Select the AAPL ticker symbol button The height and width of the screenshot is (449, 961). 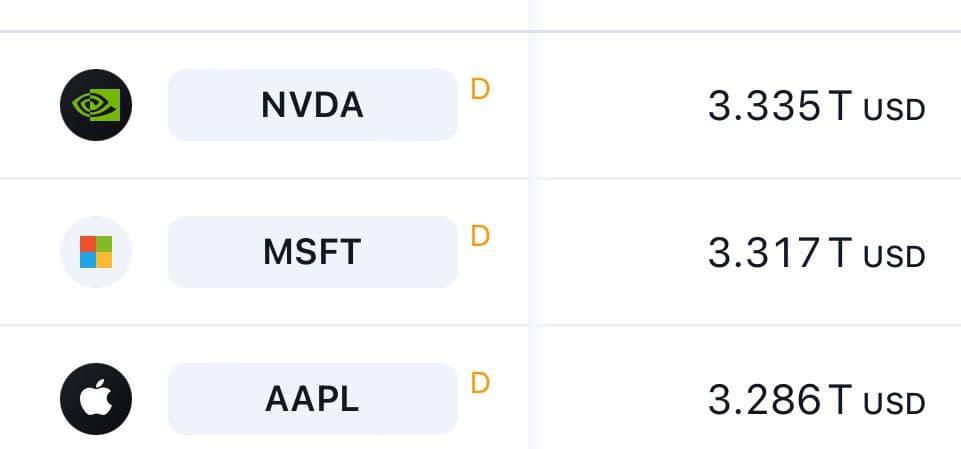[312, 399]
